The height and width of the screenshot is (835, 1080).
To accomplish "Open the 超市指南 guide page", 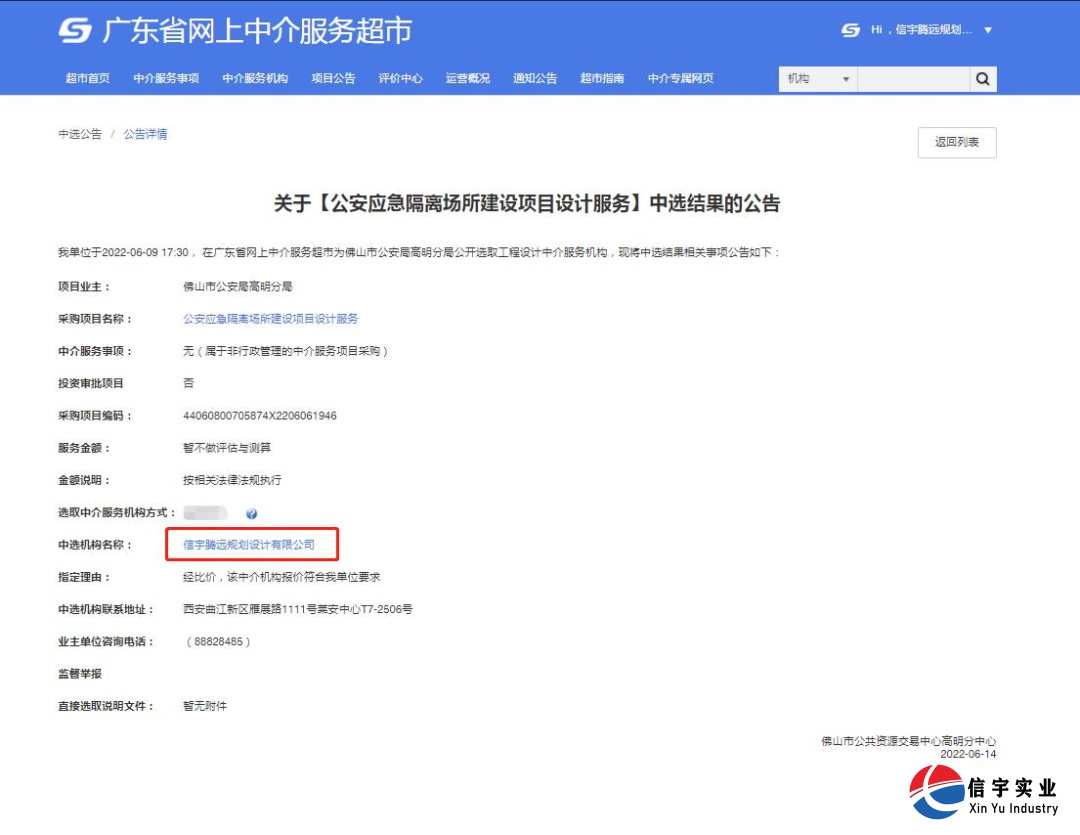I will pos(601,78).
